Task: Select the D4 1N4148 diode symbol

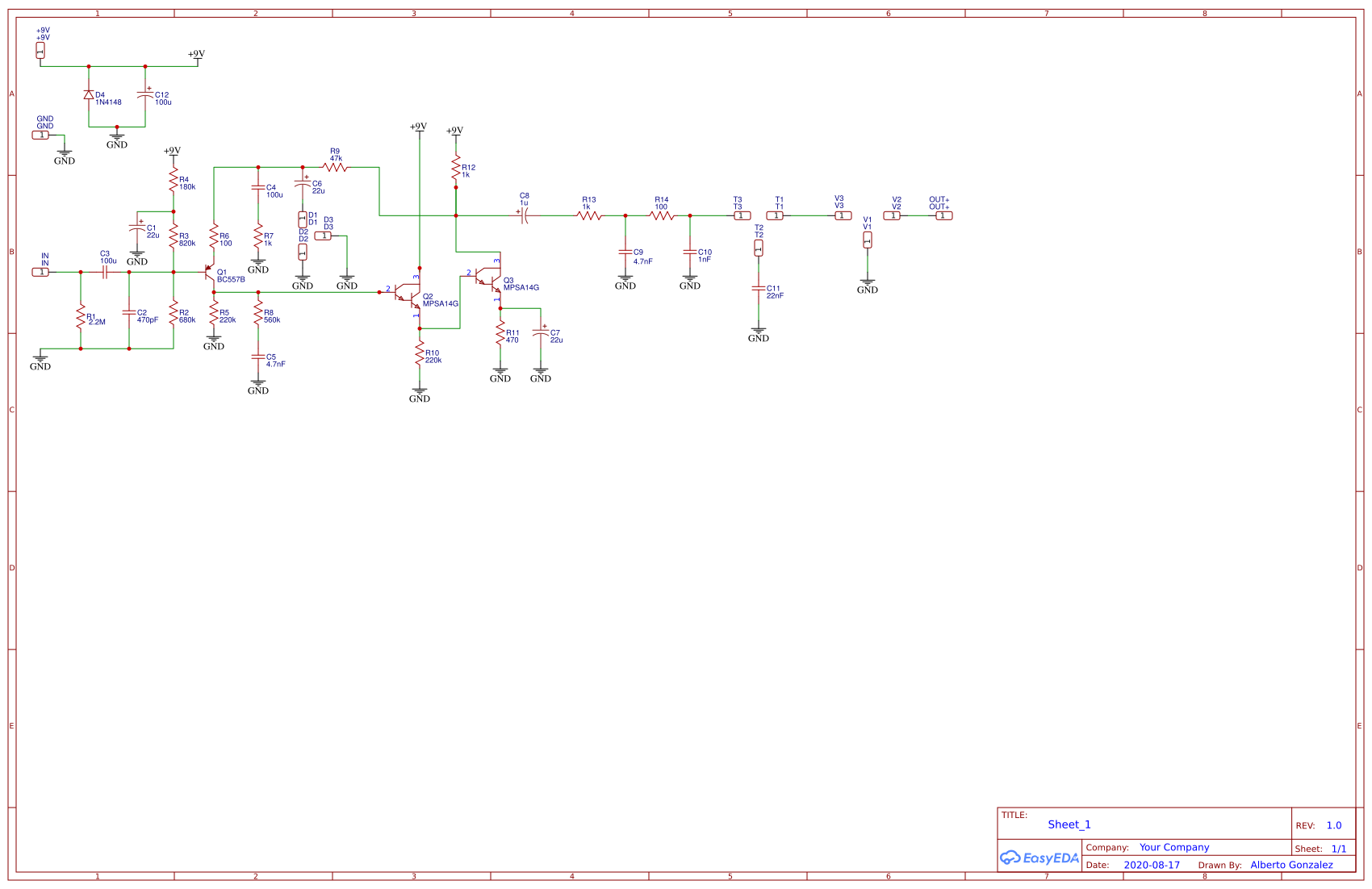Action: point(89,95)
